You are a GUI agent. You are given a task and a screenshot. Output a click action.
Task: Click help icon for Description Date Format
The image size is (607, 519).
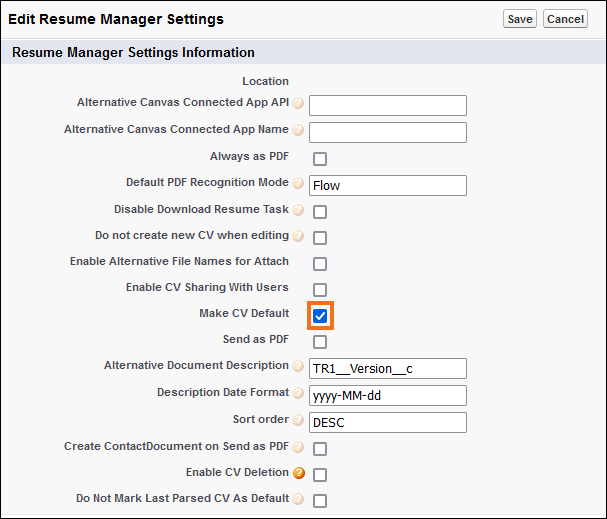tap(298, 393)
